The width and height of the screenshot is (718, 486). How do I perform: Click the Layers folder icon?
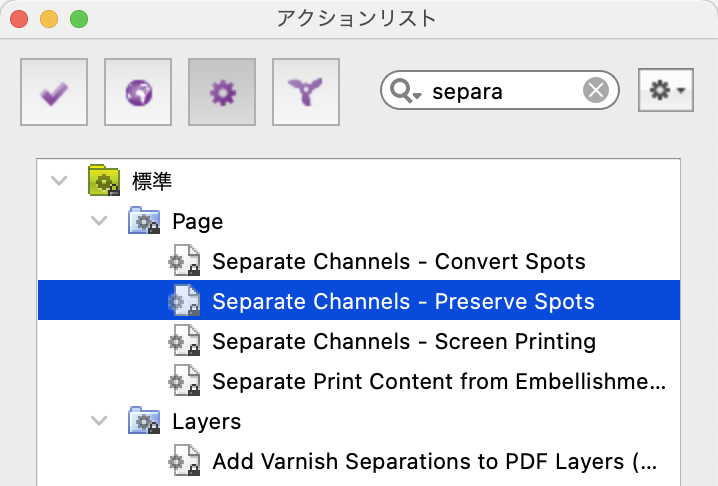coord(144,420)
